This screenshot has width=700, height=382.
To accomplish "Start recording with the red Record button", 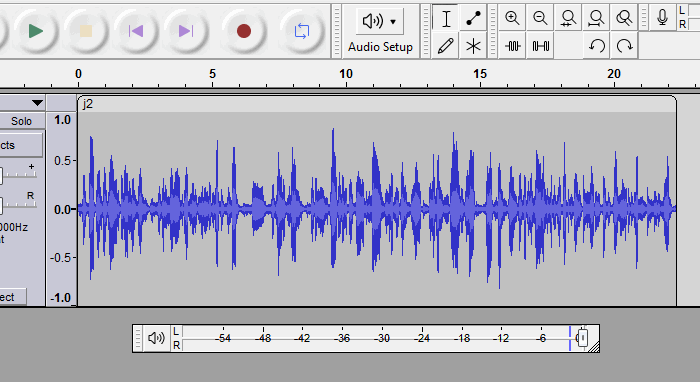I will [x=244, y=31].
